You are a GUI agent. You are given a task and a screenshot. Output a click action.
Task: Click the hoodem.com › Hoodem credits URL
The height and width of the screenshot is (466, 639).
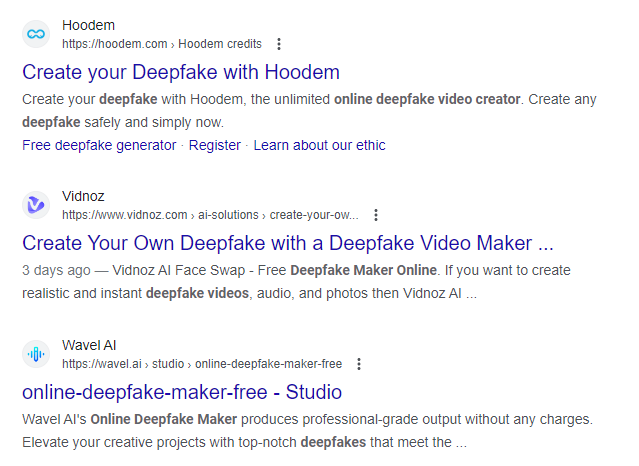click(x=162, y=44)
